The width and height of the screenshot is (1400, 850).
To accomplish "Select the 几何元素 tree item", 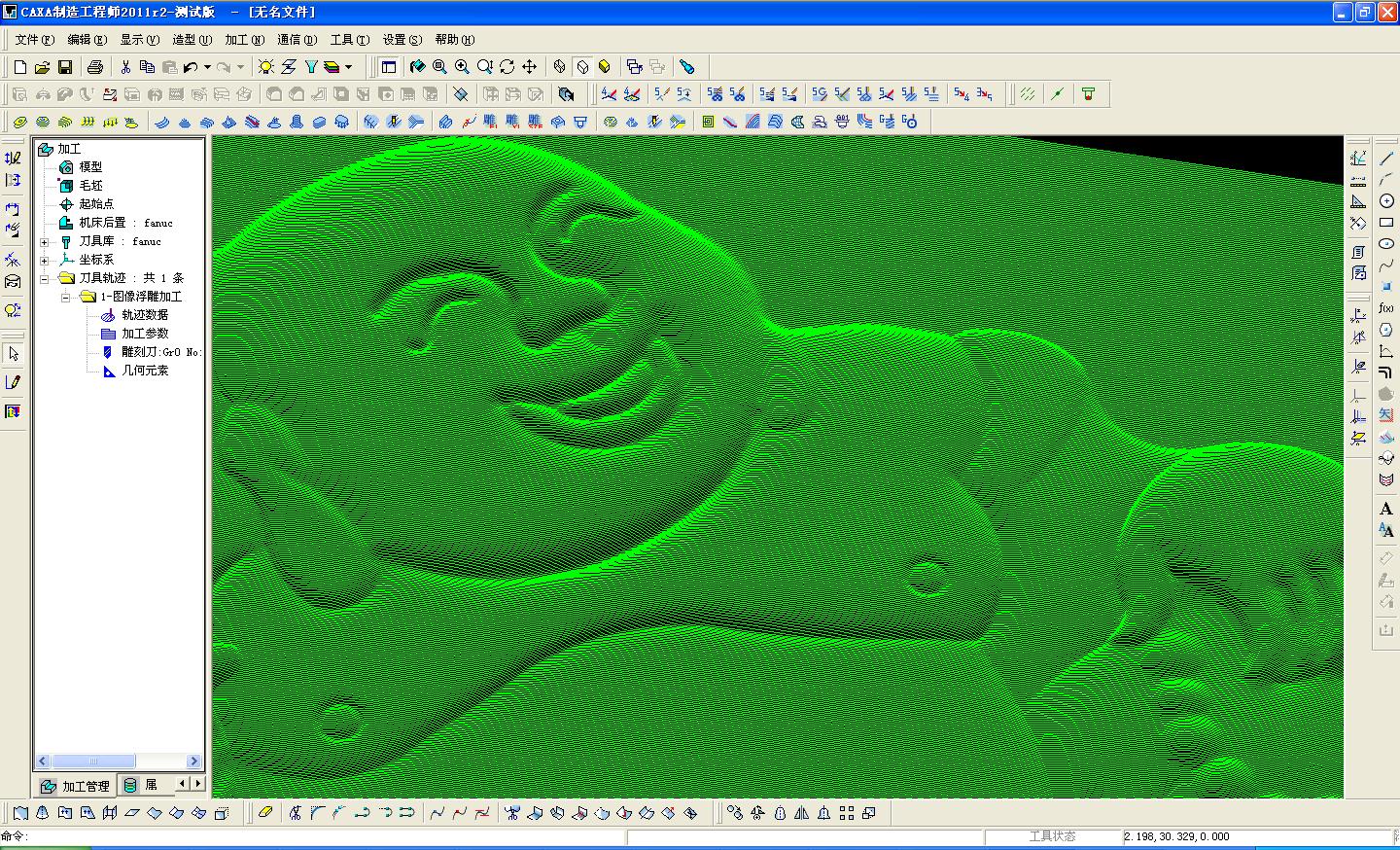I will coord(145,371).
